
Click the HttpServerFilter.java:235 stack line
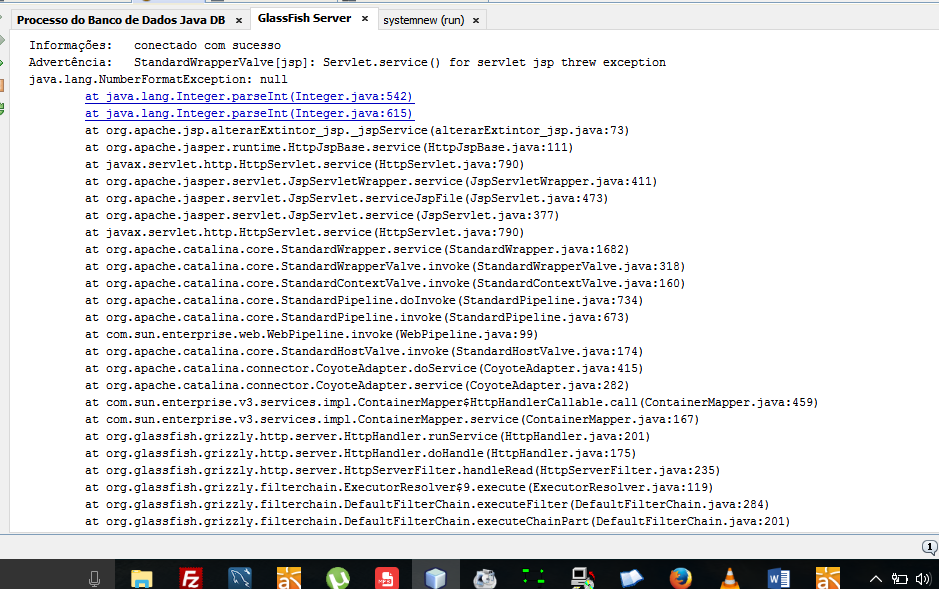[402, 470]
